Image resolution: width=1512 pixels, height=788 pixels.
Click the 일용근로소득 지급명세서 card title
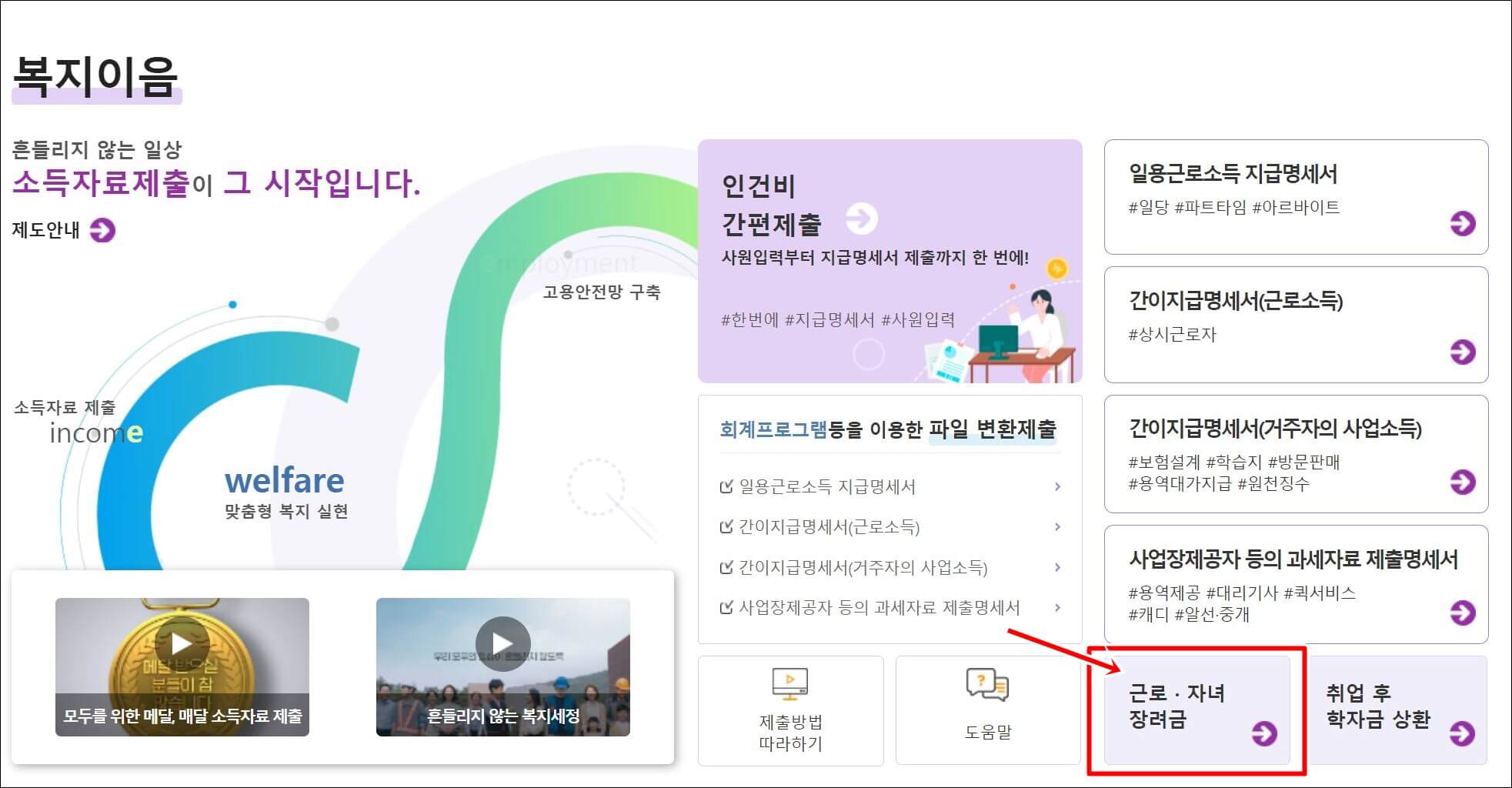[x=1233, y=174]
